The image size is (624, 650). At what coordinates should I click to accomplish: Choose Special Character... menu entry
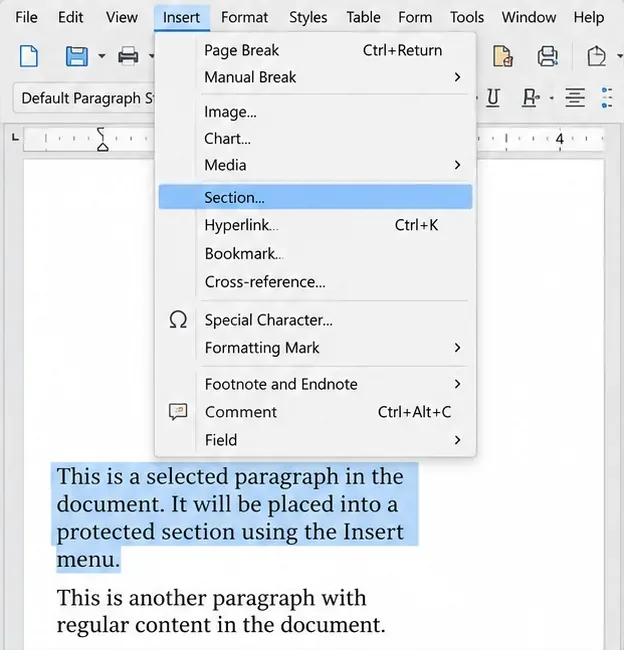(315, 320)
